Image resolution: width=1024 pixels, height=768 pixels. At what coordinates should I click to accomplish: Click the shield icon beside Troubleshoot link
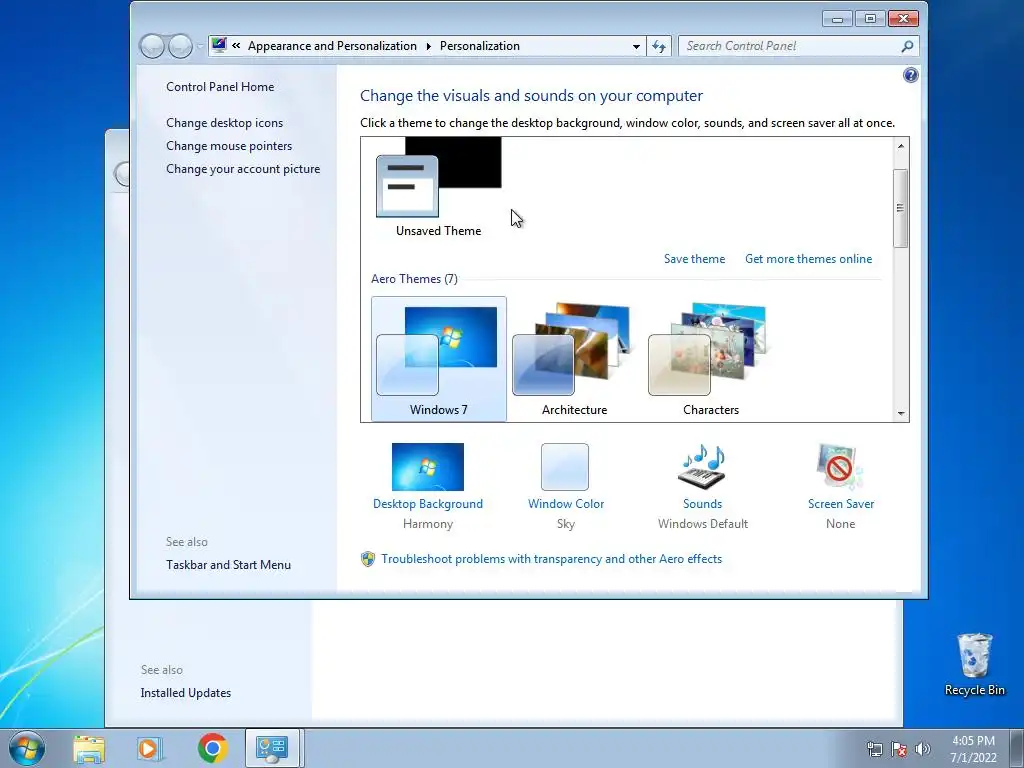(368, 559)
